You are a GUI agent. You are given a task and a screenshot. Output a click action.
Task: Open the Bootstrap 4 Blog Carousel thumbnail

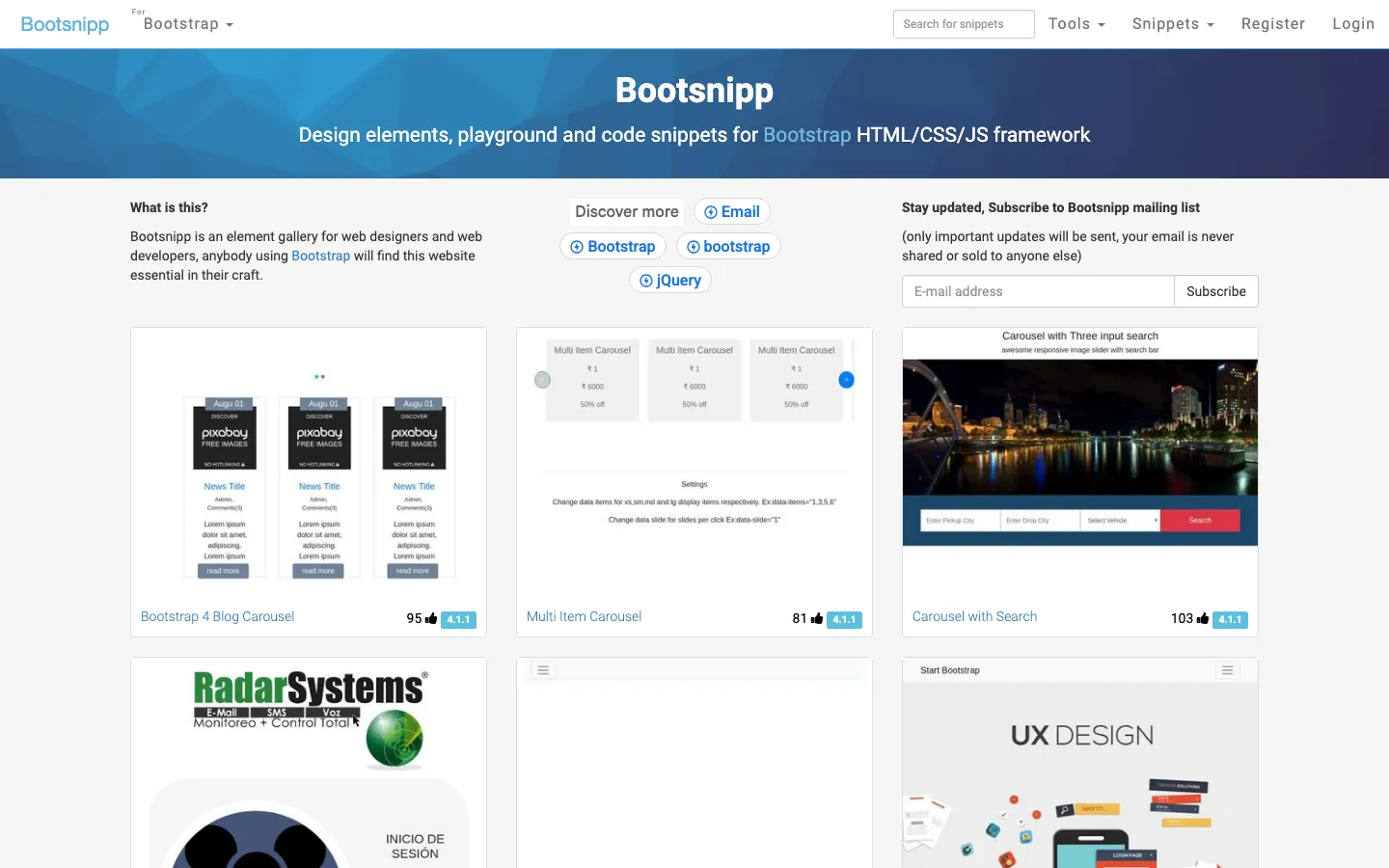click(x=309, y=463)
